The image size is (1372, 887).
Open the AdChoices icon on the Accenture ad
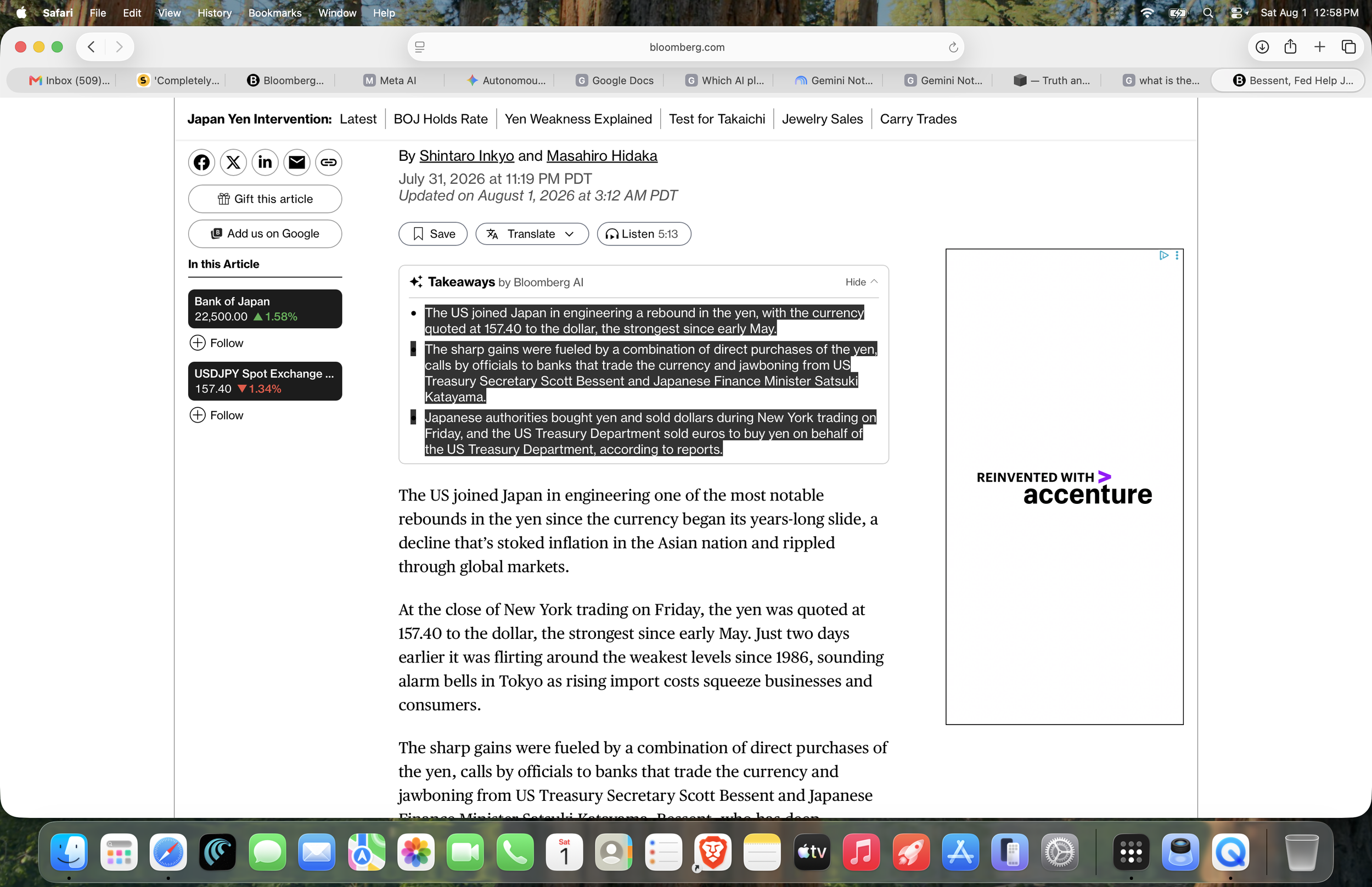(1163, 255)
